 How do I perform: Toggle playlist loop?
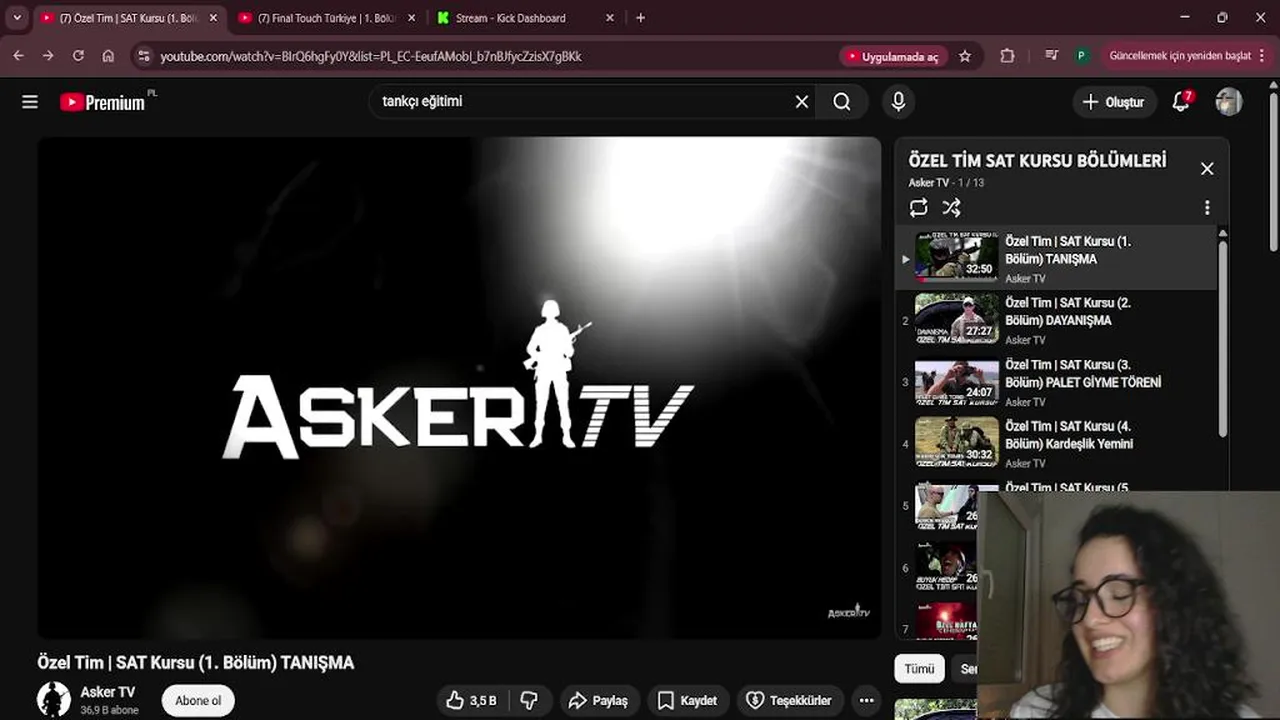coord(918,208)
